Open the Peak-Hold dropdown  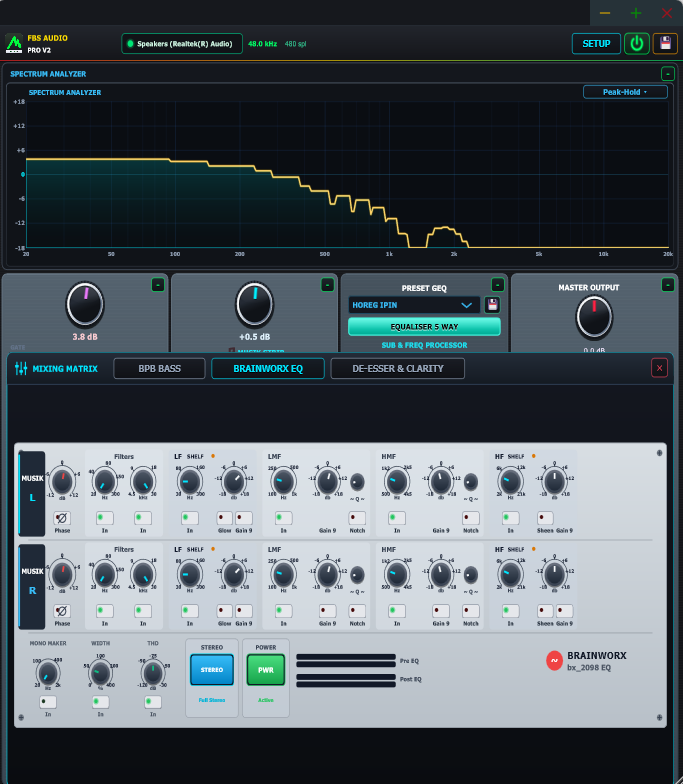[625, 92]
